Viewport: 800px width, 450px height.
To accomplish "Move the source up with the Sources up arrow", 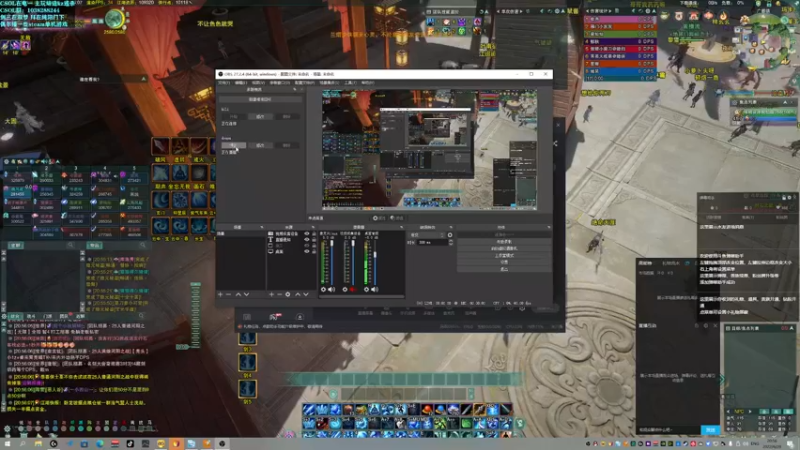I will click(x=297, y=294).
